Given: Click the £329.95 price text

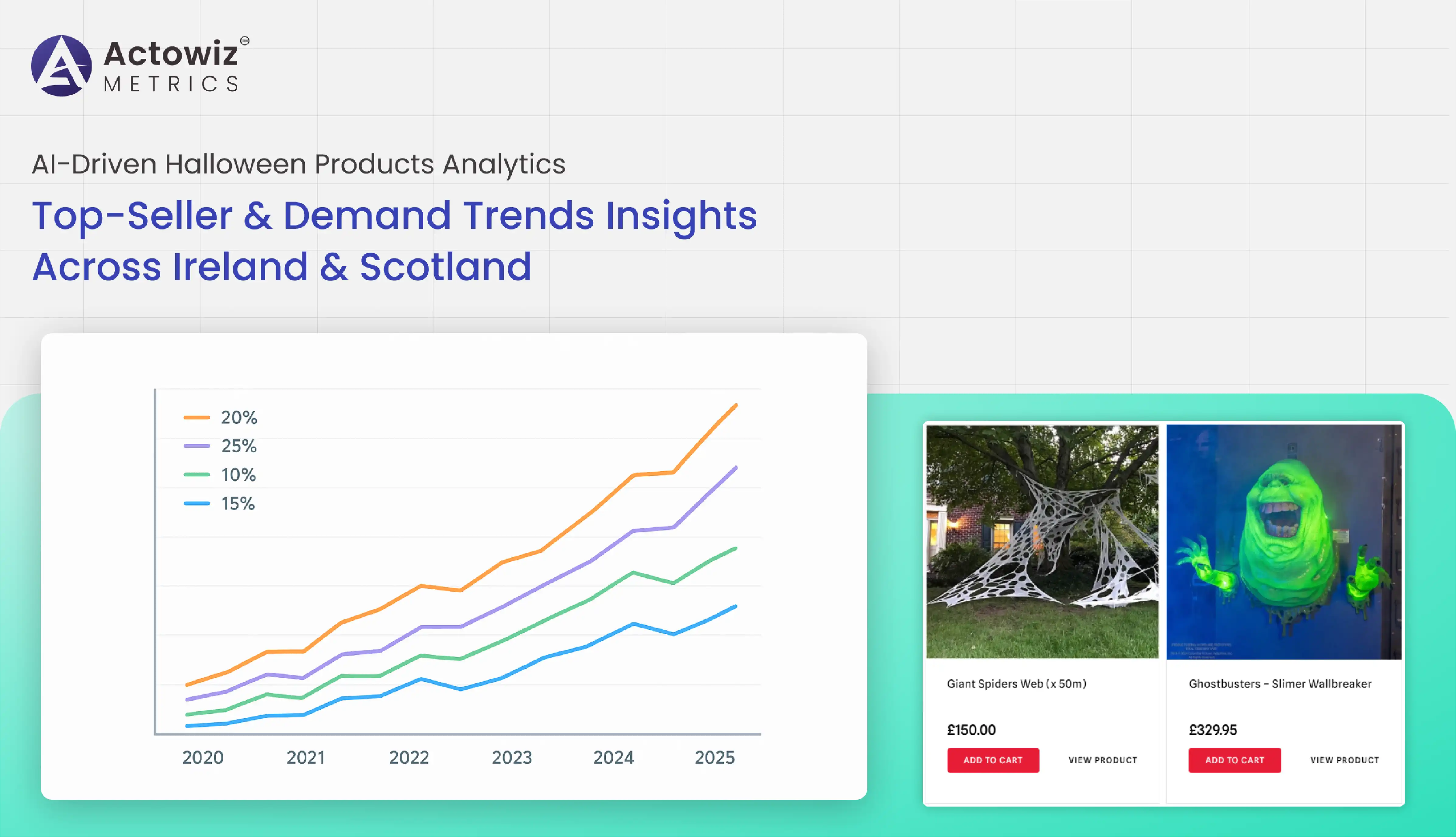Looking at the screenshot, I should coord(1212,730).
